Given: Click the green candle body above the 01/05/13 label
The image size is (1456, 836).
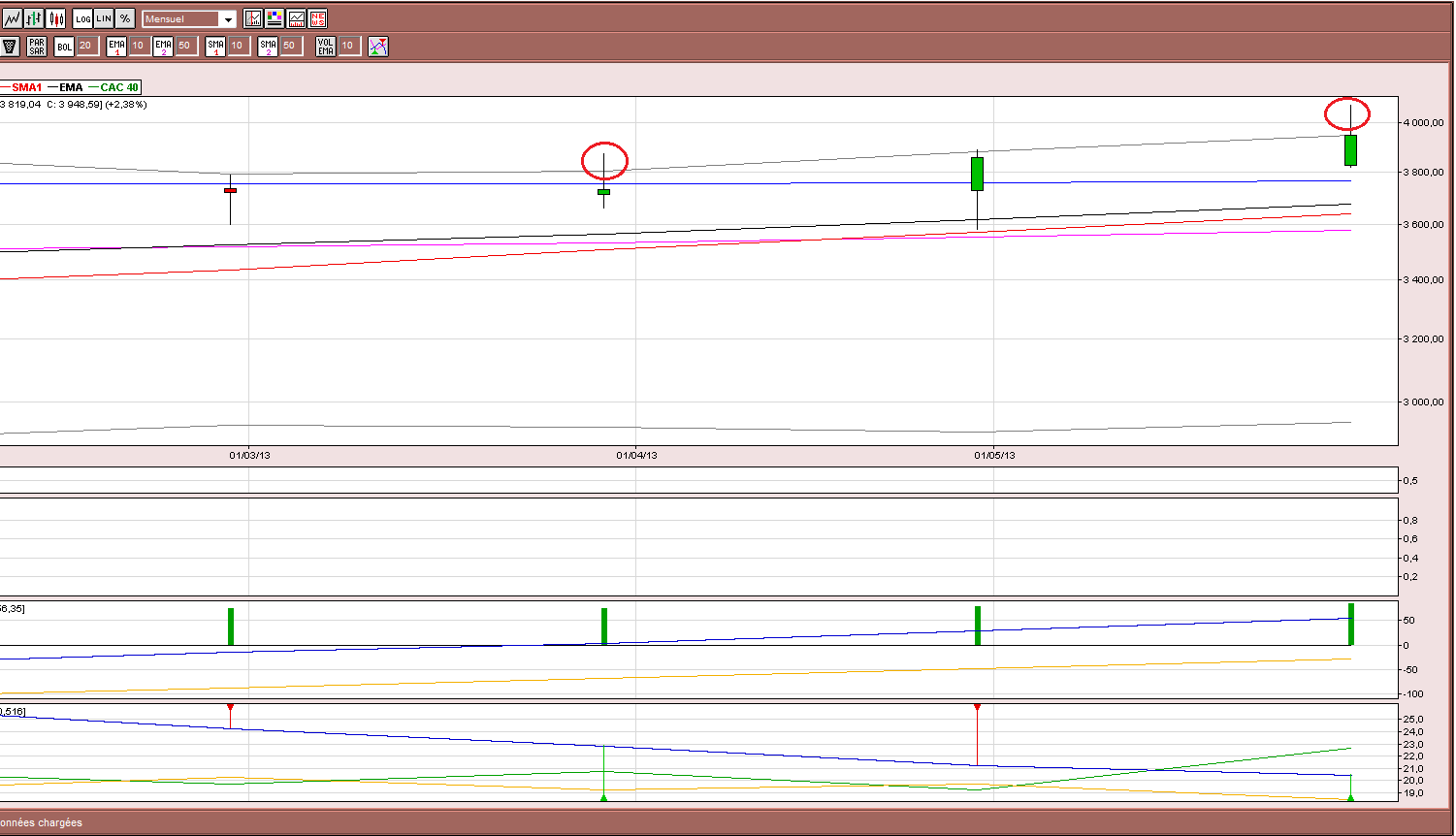Looking at the screenshot, I should point(977,174).
